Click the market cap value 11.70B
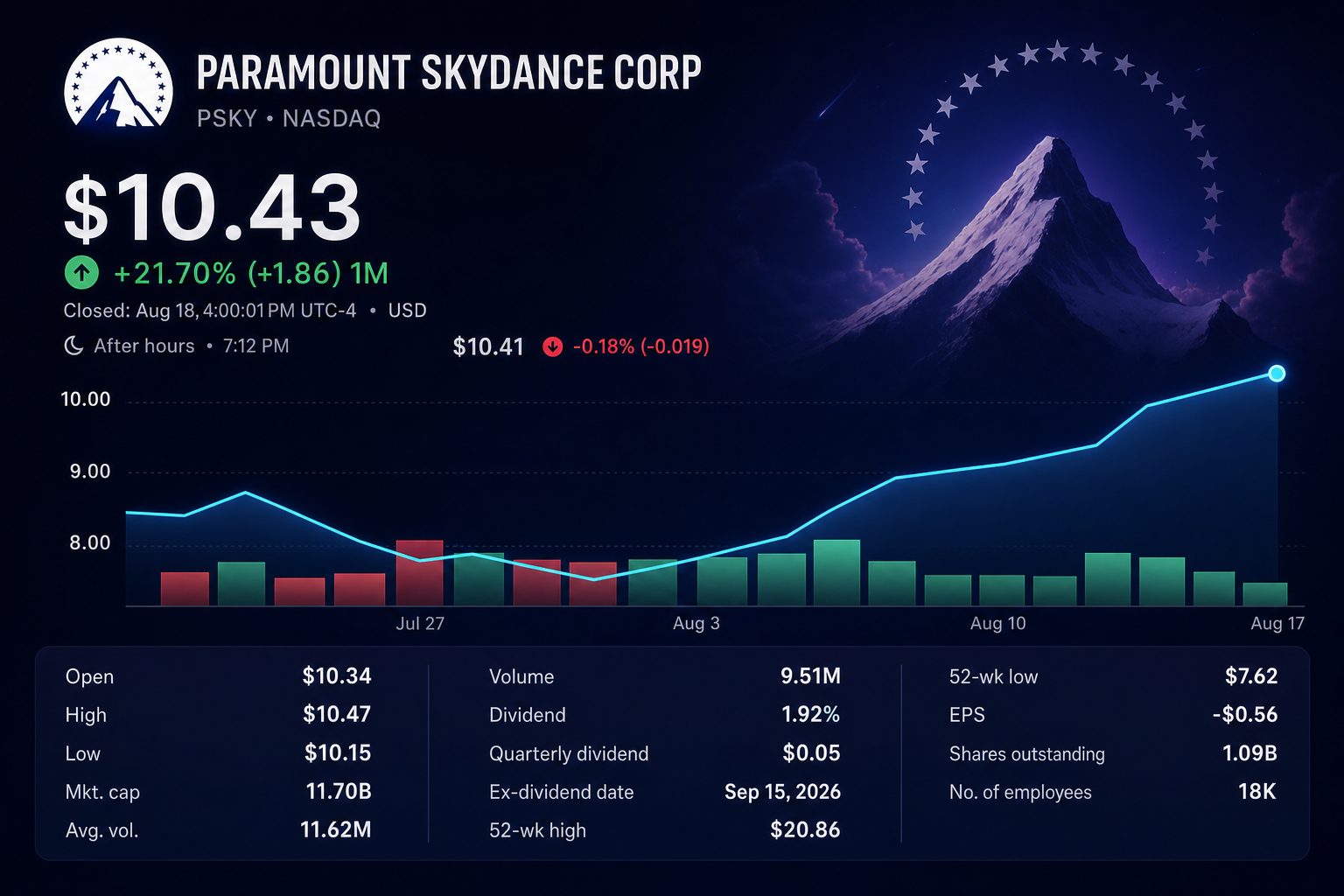The width and height of the screenshot is (1344, 896). (x=339, y=792)
